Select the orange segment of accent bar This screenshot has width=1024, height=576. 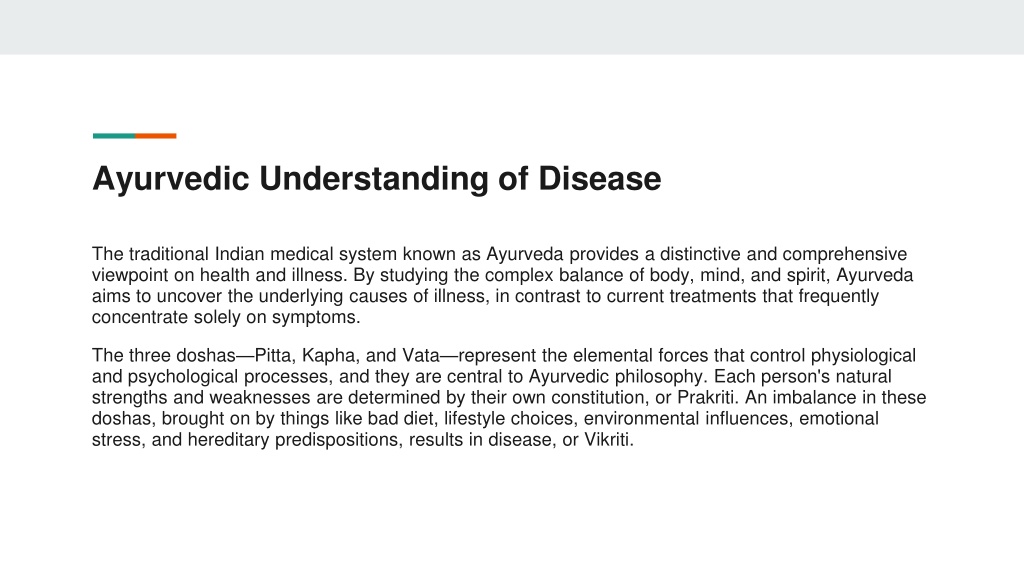point(155,136)
